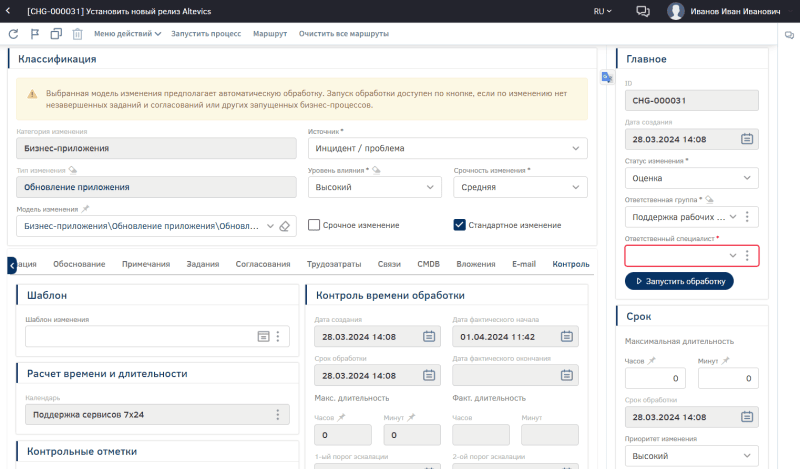Image resolution: width=800 pixels, height=469 pixels.
Task: Switch to the CMDB tab
Action: click(x=428, y=264)
